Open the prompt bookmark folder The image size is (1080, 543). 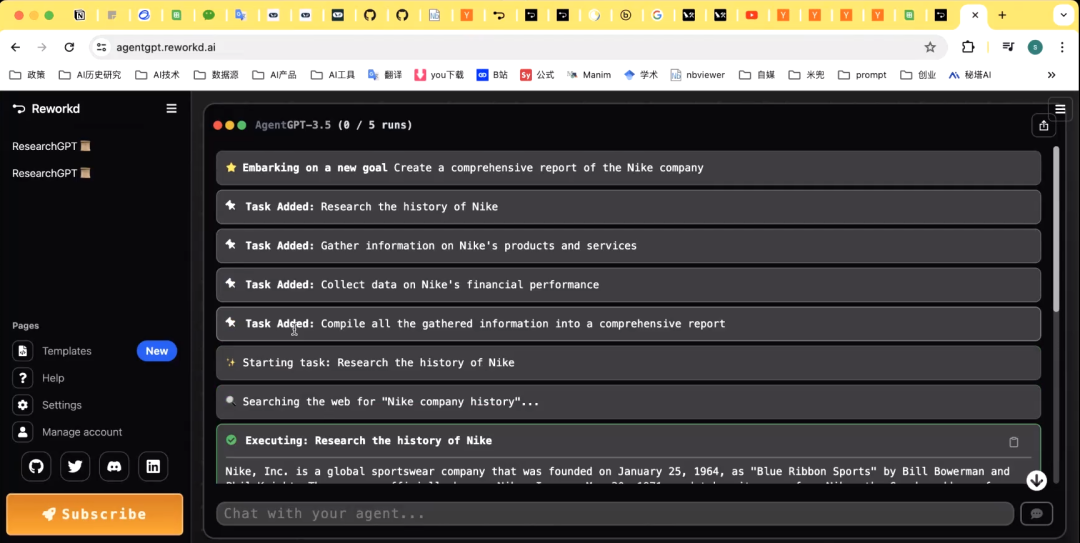[x=862, y=75]
